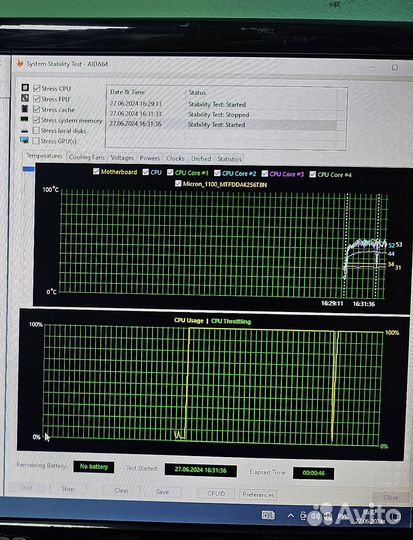Hide CPU Core #1 graph line
The height and width of the screenshot is (540, 413).
pyautogui.click(x=170, y=172)
